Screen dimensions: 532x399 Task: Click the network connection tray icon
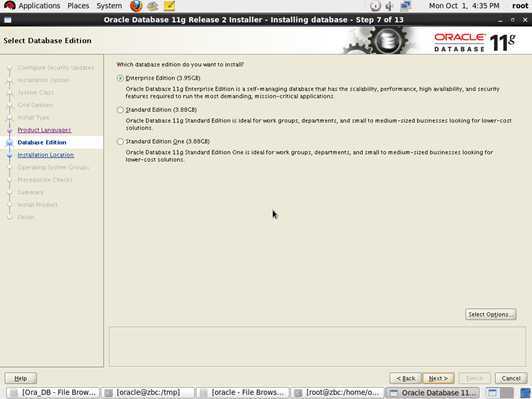(x=406, y=6)
